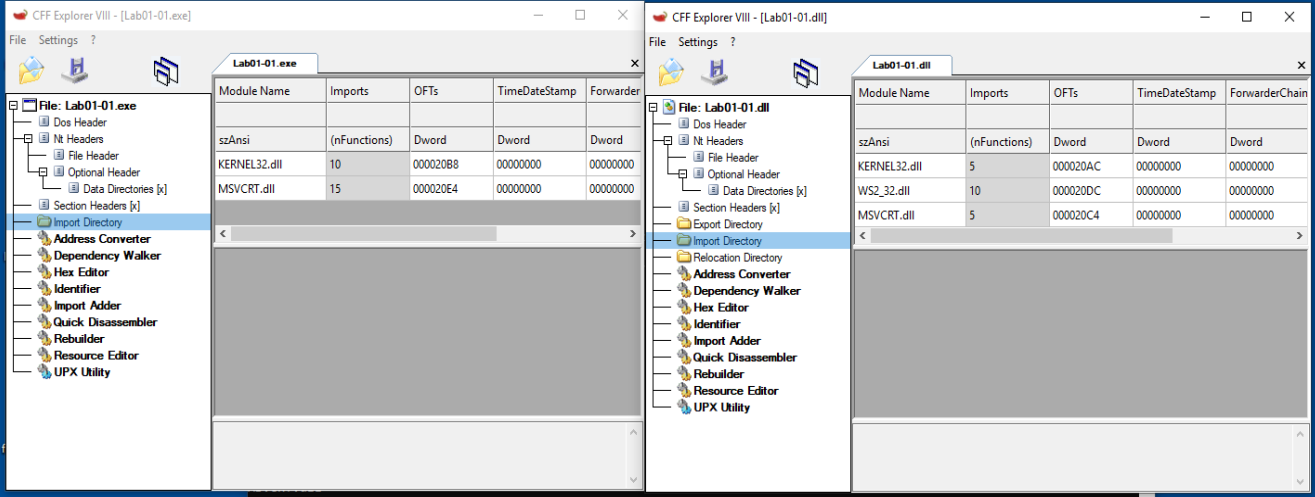Close the Lab01-01.exe tab panel
The width and height of the screenshot is (1315, 497).
[x=634, y=63]
